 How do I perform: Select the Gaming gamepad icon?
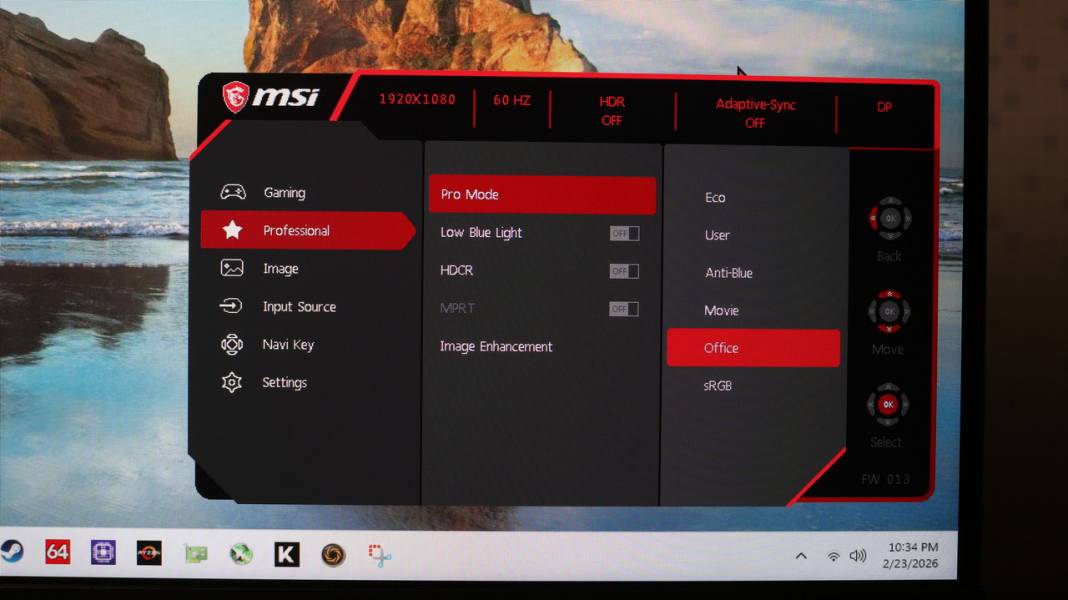(231, 192)
